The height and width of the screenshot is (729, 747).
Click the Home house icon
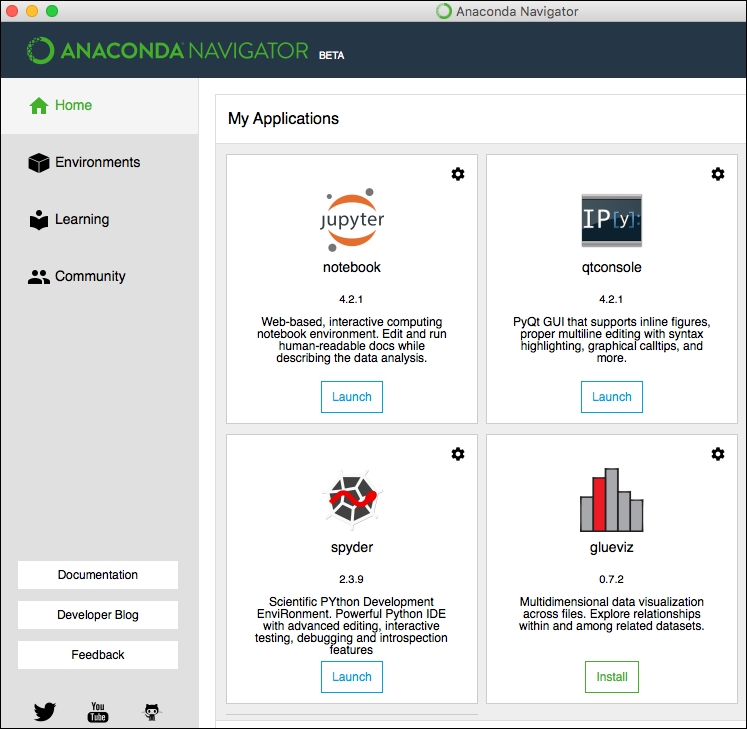[39, 105]
